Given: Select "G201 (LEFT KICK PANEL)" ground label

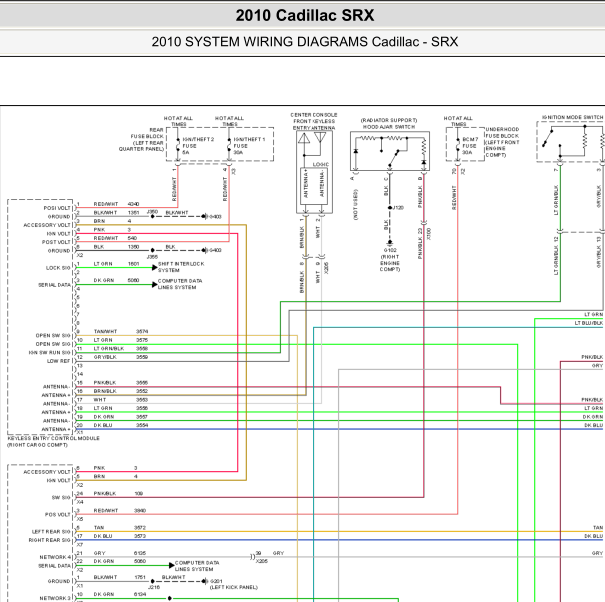Looking at the screenshot, I should (x=233, y=584).
